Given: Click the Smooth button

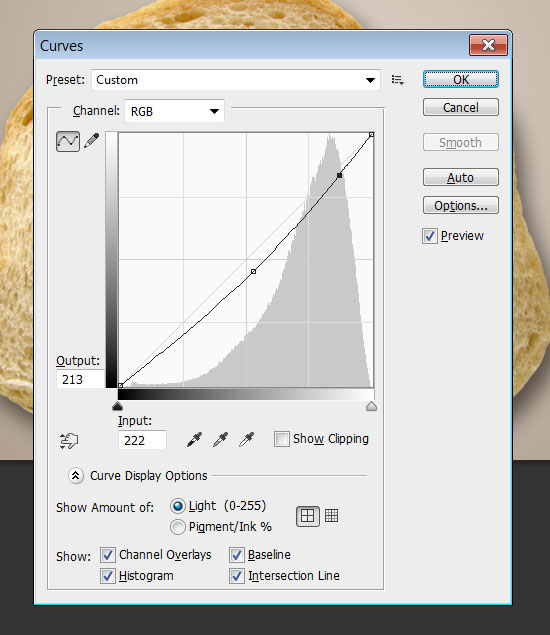Looking at the screenshot, I should (460, 143).
